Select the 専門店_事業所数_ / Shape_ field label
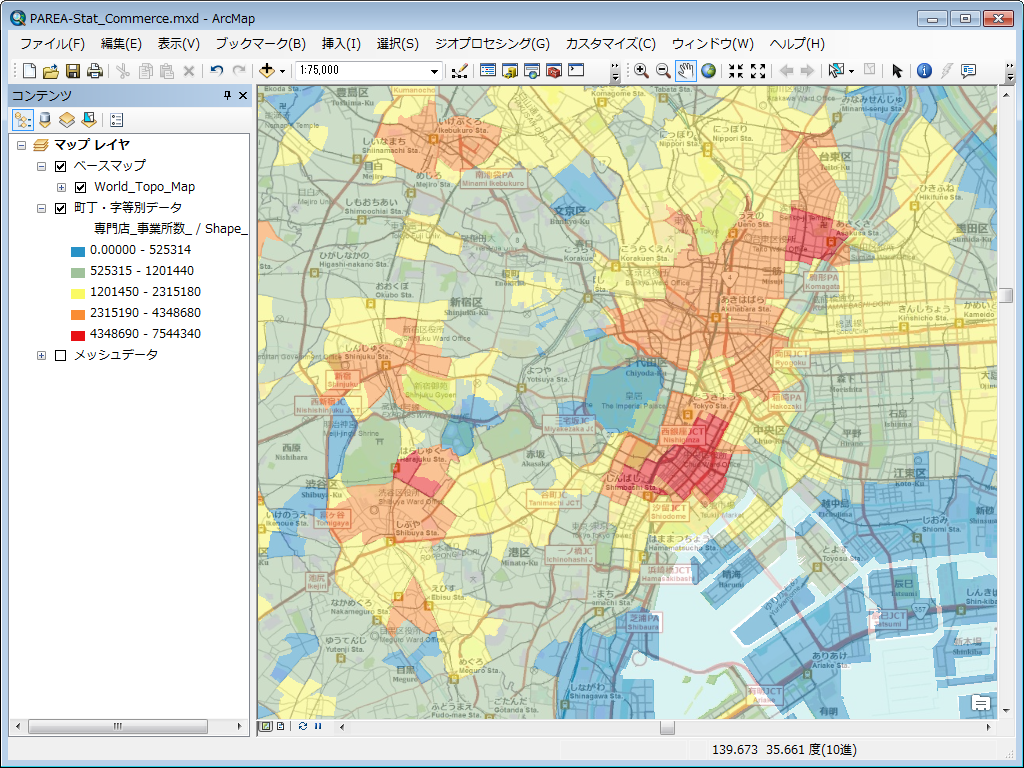The height and width of the screenshot is (768, 1024). pos(171,229)
